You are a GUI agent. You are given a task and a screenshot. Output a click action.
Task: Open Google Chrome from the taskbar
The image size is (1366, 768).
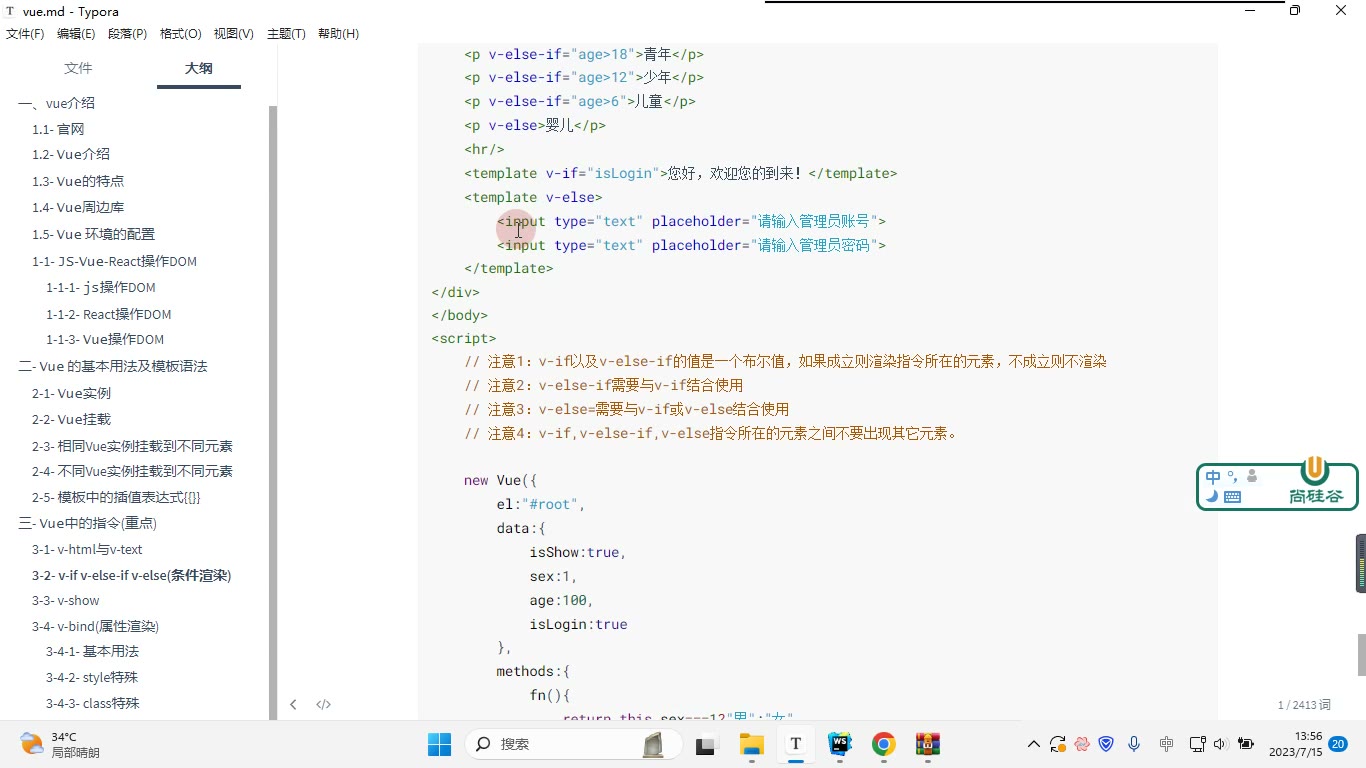click(x=884, y=744)
